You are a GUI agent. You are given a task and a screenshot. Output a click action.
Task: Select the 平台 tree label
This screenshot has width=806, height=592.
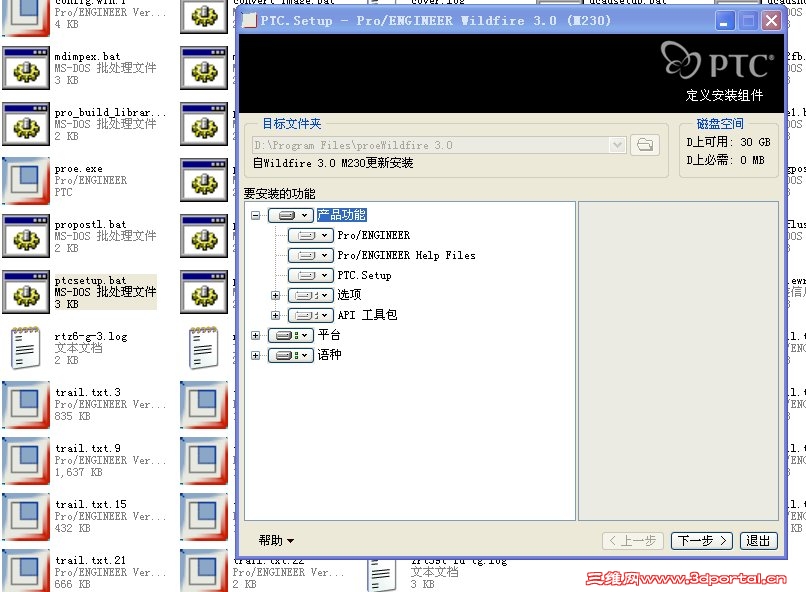(329, 335)
